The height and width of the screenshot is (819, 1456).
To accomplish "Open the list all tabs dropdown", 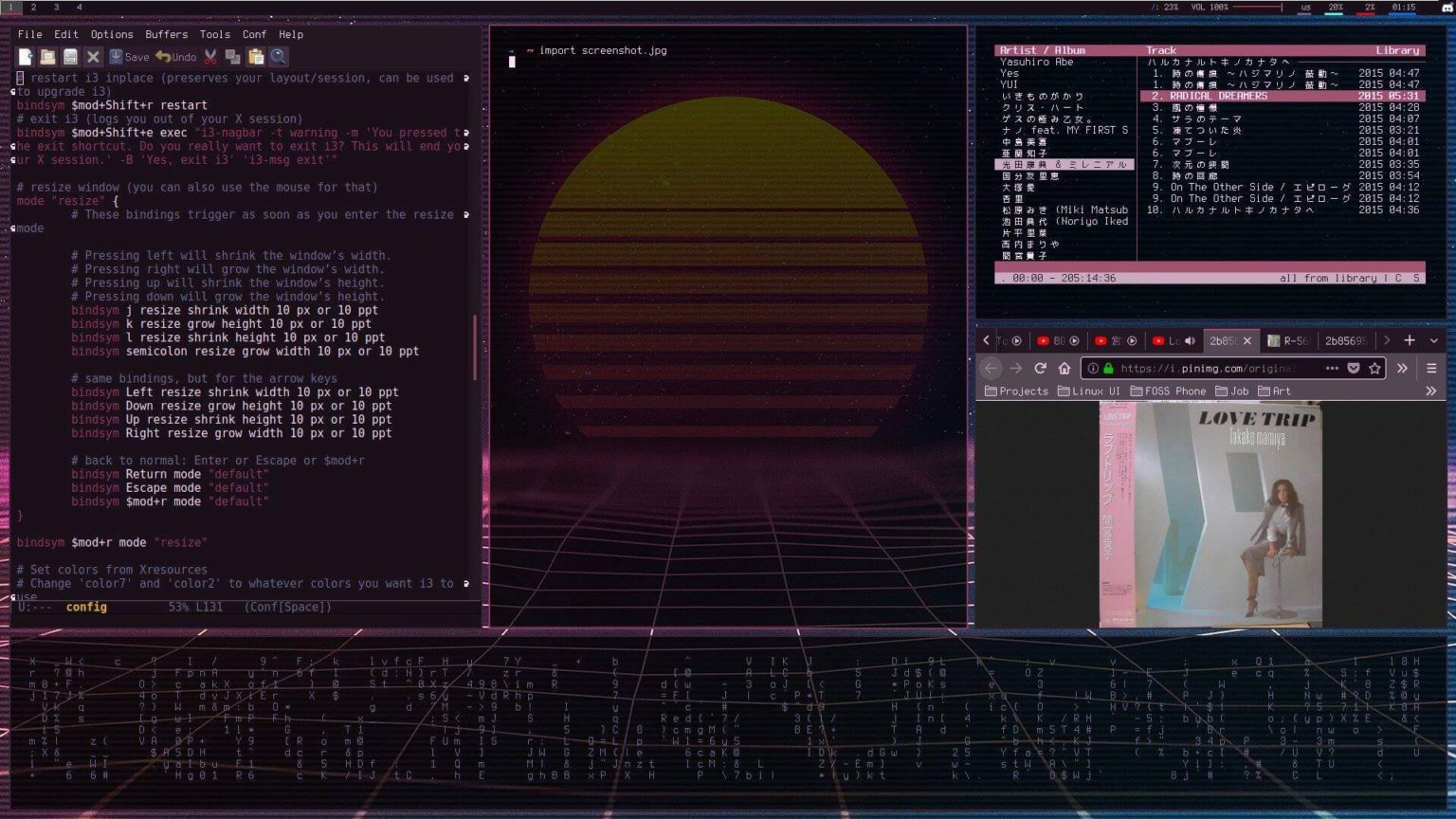I will point(1434,340).
